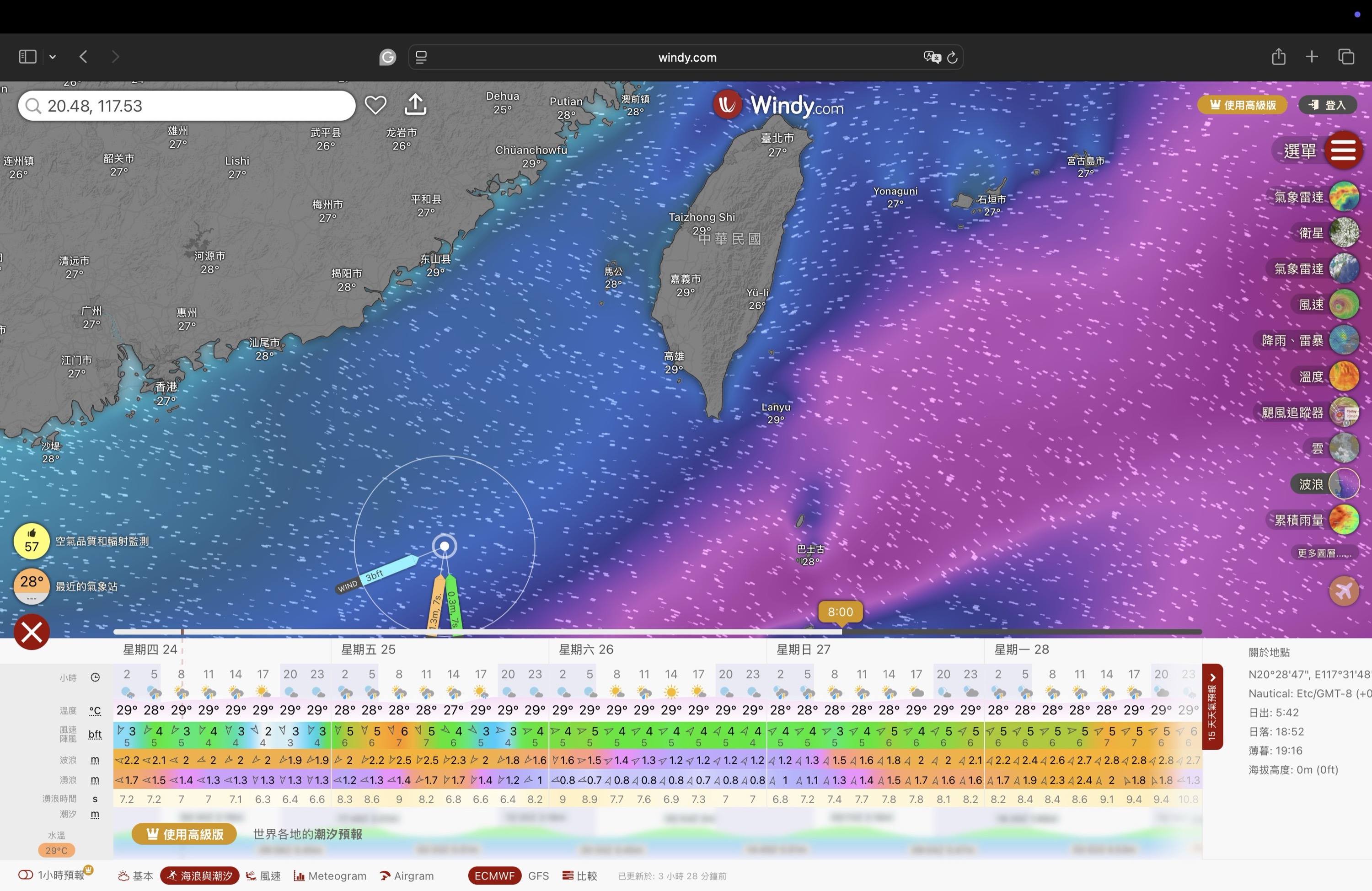Add location to favorites with heart icon

click(375, 105)
